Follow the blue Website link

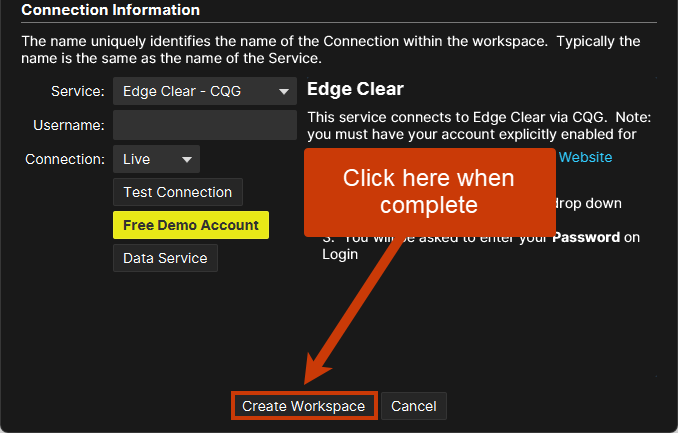click(x=585, y=157)
